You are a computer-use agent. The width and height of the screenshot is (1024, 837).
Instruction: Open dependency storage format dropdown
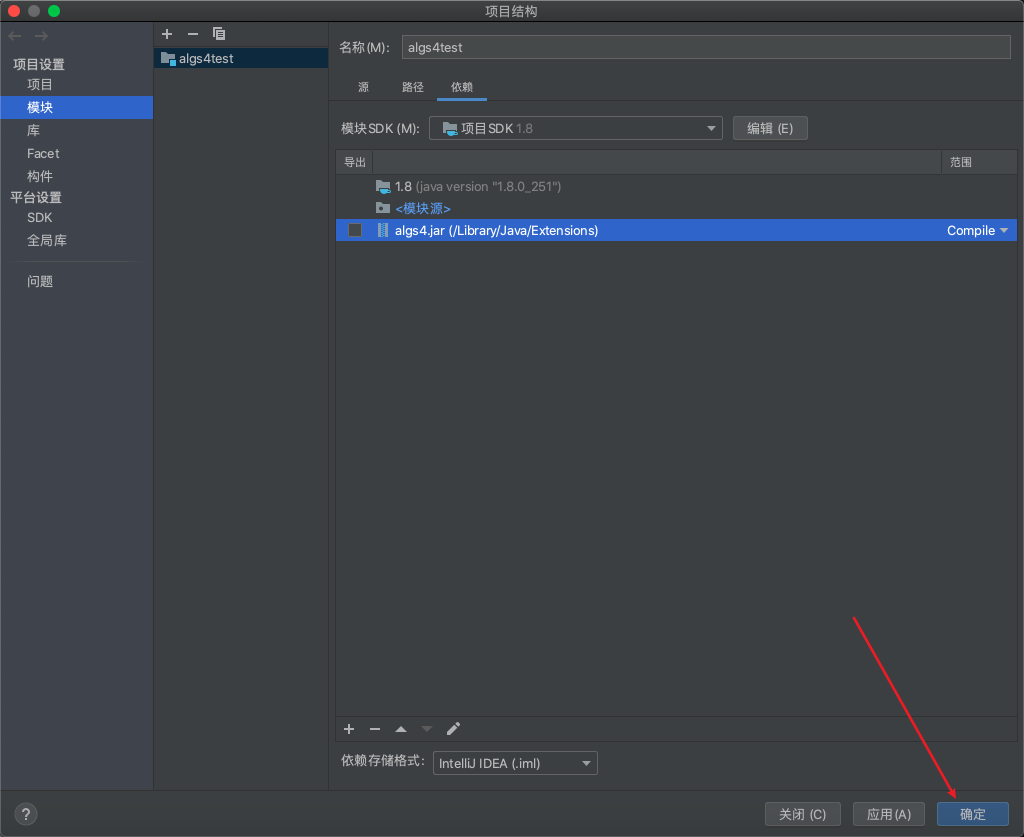pos(515,763)
